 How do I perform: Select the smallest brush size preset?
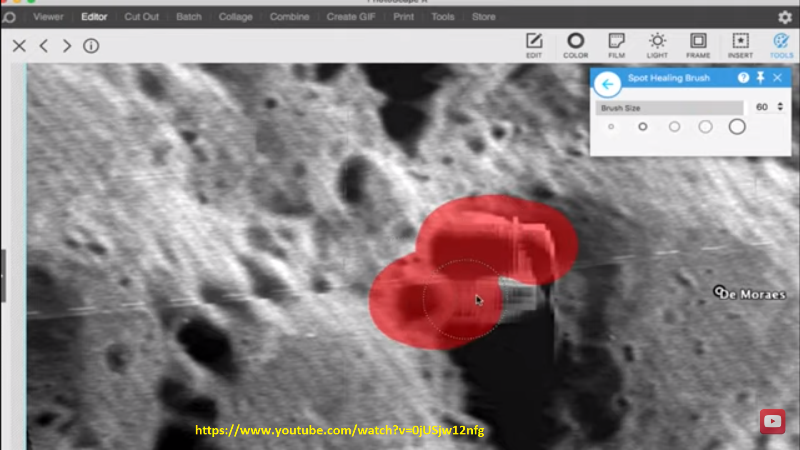click(611, 127)
